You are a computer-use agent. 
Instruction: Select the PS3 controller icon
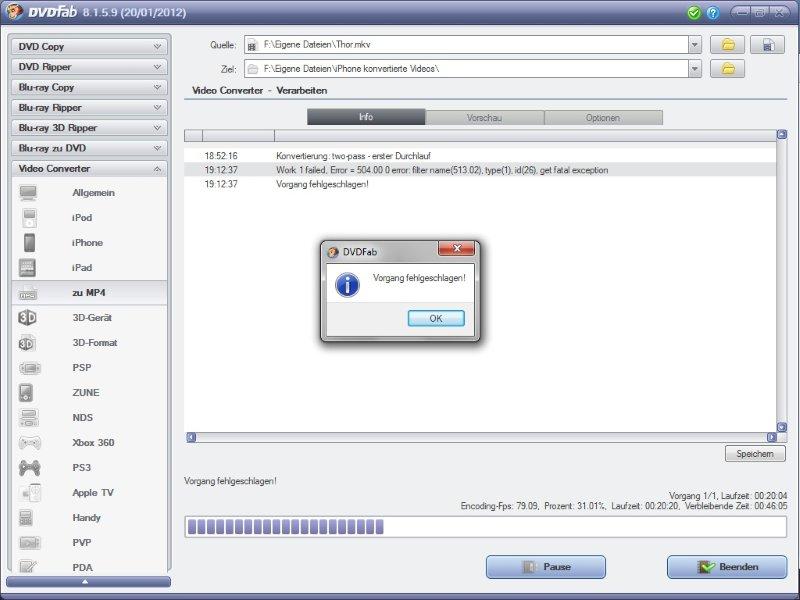(29, 468)
